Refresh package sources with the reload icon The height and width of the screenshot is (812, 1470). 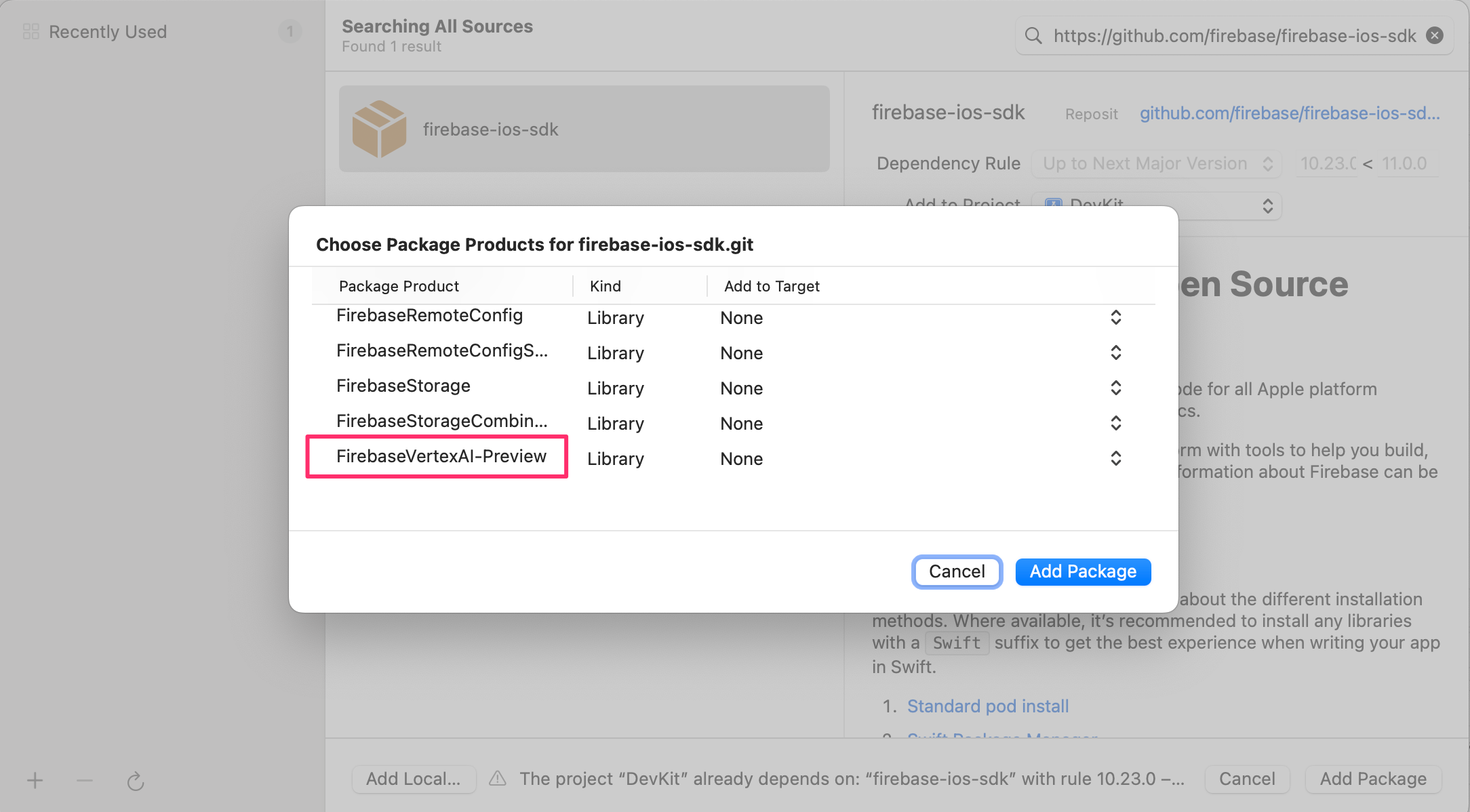click(x=136, y=780)
